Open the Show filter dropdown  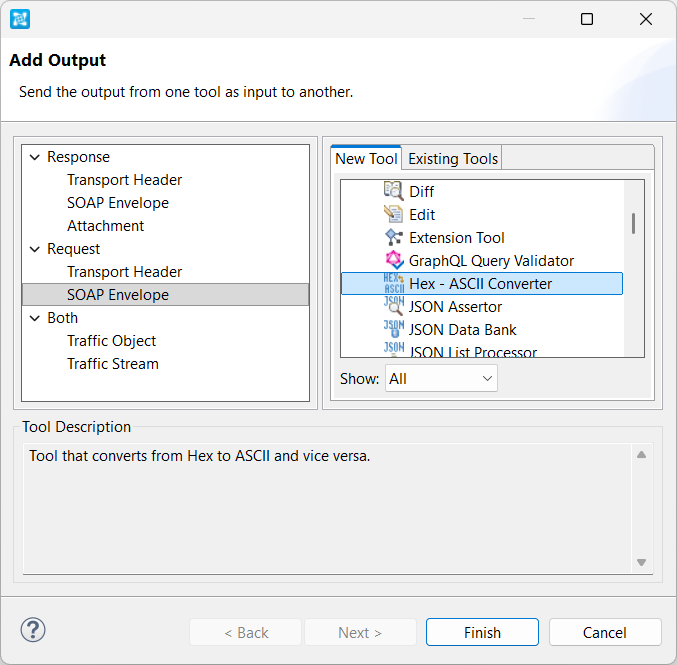pos(441,378)
